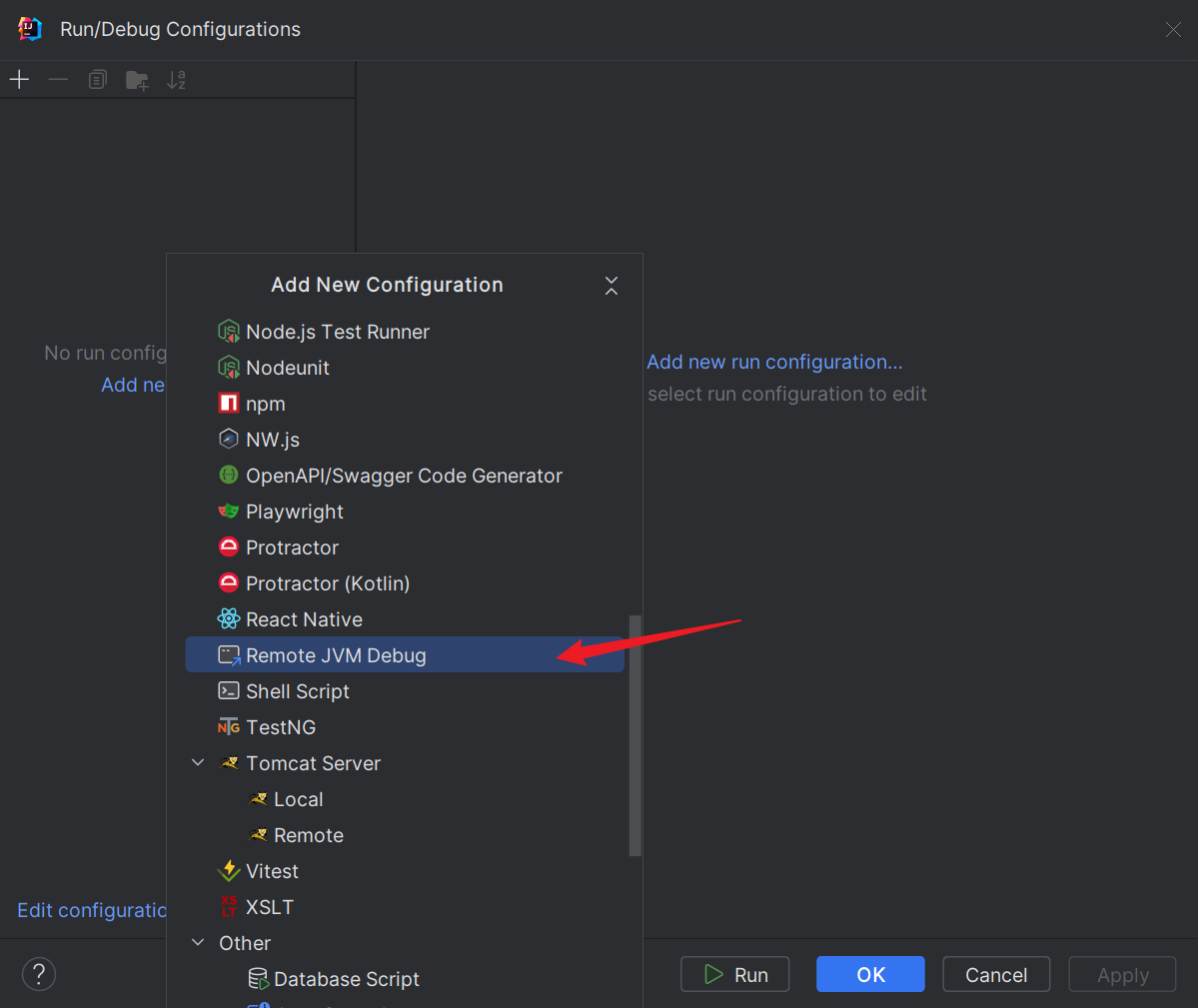
Task: Click the Tomcat Remote cat icon
Action: pos(258,834)
